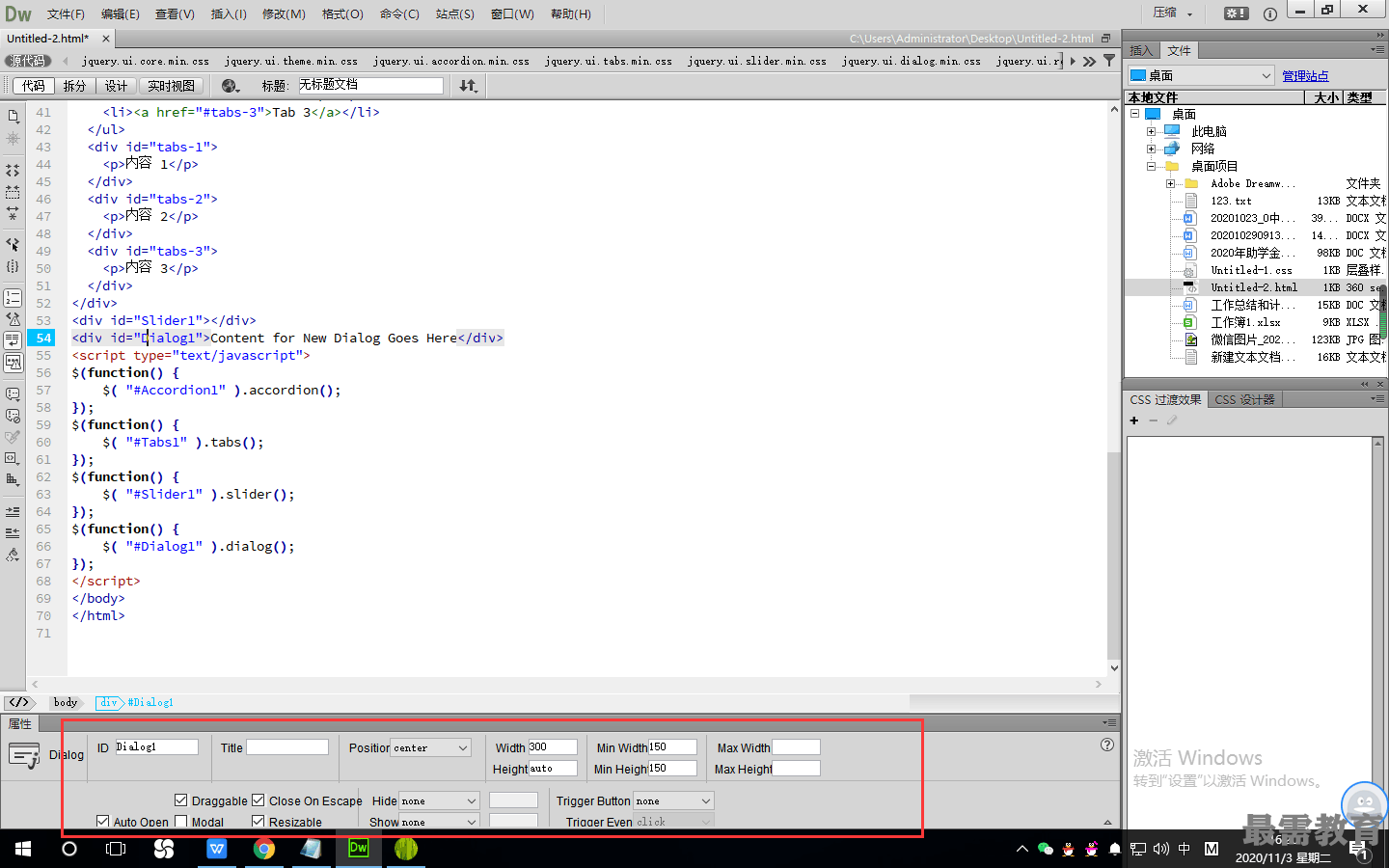Click the apply comment icon
Screen dimensions: 1389x868
[13, 394]
